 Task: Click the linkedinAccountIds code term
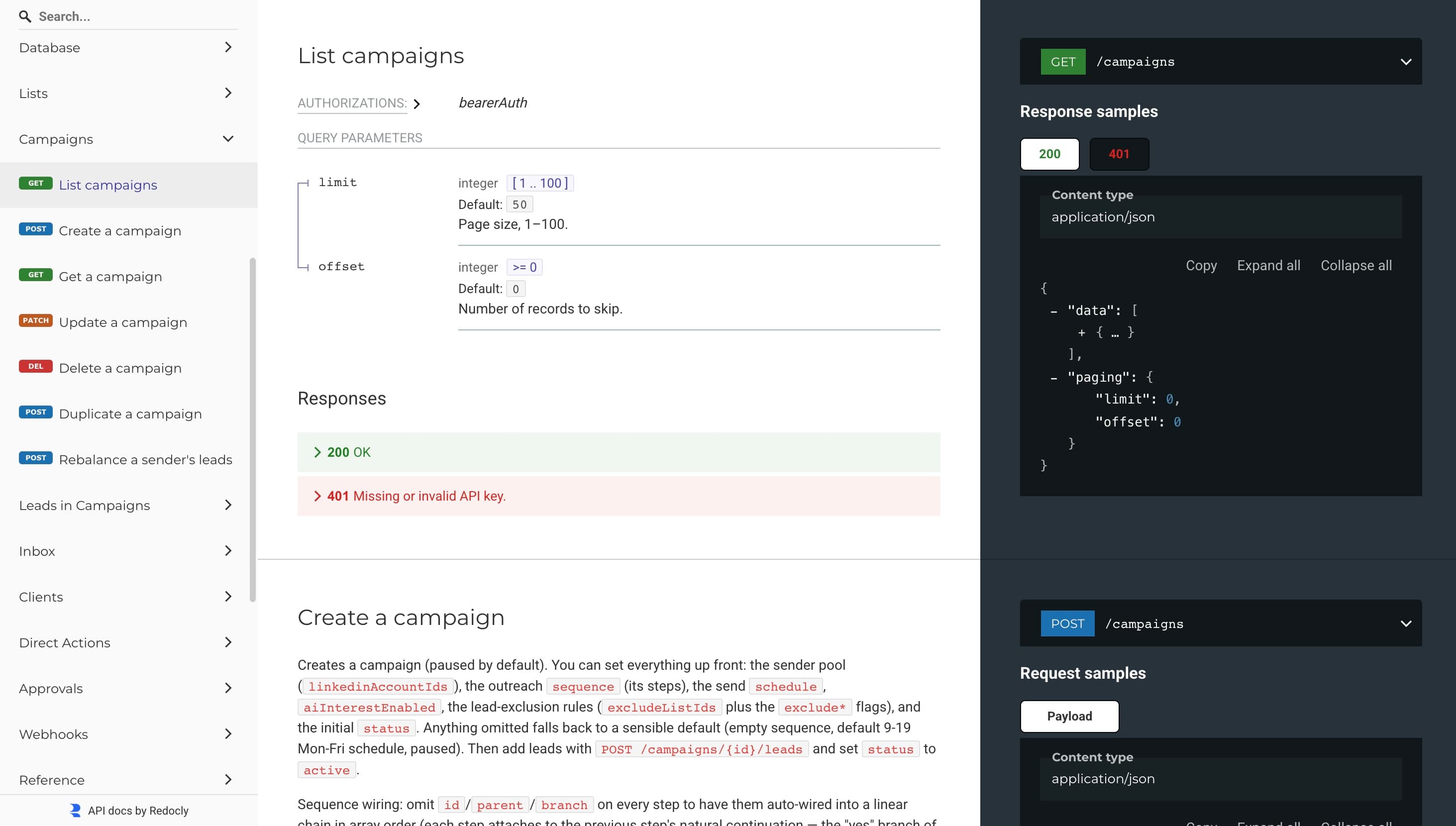tap(378, 687)
